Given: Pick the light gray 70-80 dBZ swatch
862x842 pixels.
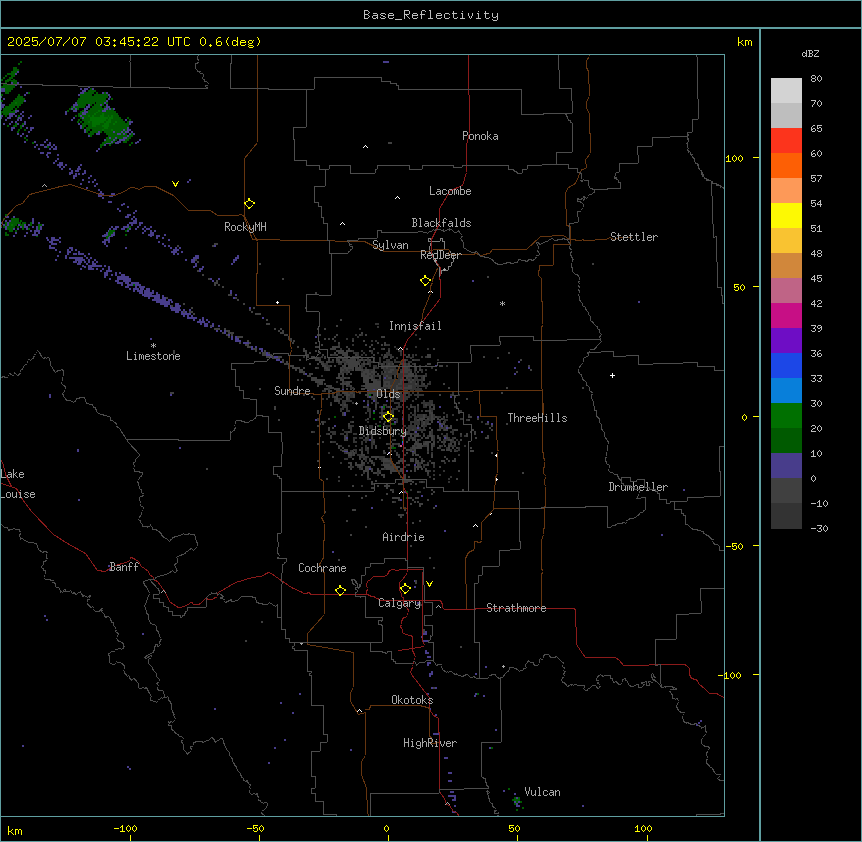Looking at the screenshot, I should click(786, 91).
